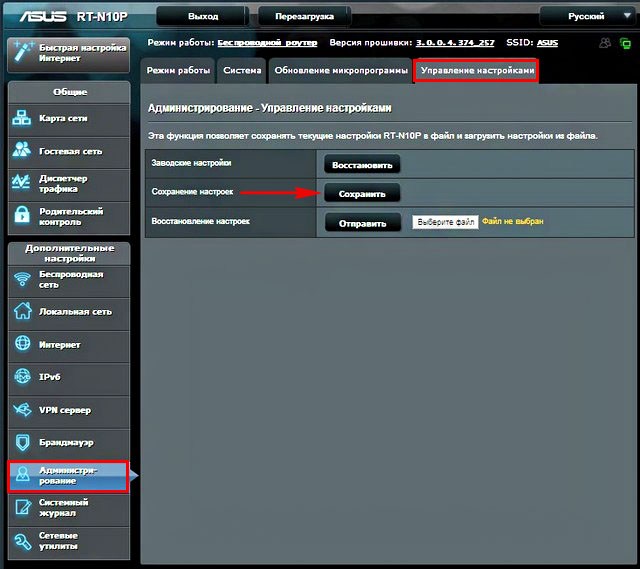640x569 pixels.
Task: Click the Firewall shield icon
Action: tap(22, 442)
